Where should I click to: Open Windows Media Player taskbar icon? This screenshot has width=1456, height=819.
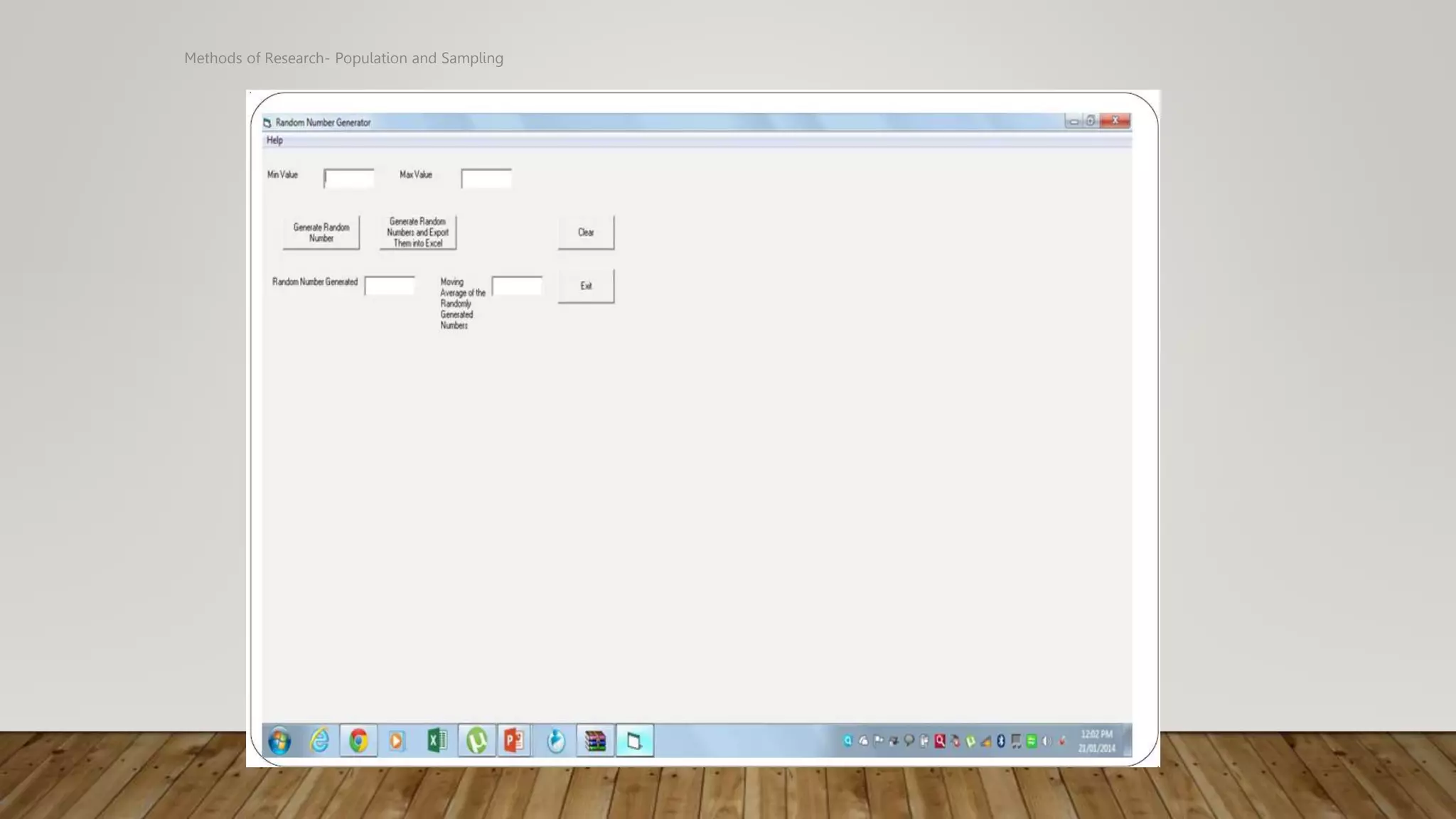coord(397,741)
